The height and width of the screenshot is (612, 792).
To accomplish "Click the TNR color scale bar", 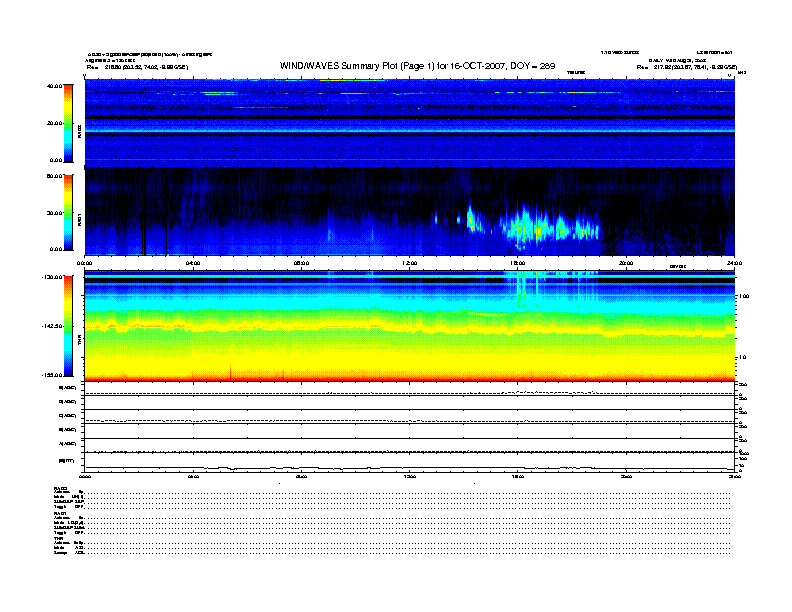I will (x=68, y=326).
